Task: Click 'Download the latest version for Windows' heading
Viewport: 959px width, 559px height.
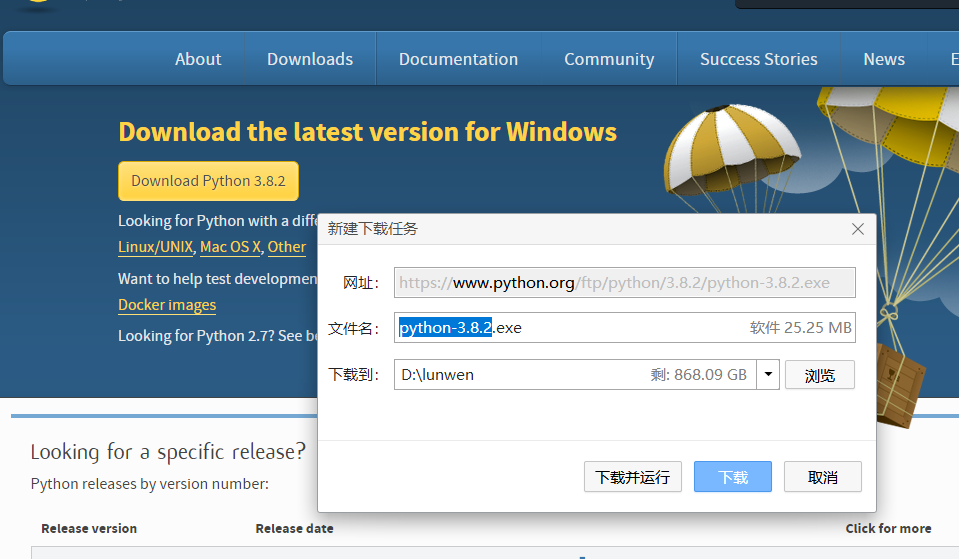Action: pyautogui.click(x=368, y=132)
